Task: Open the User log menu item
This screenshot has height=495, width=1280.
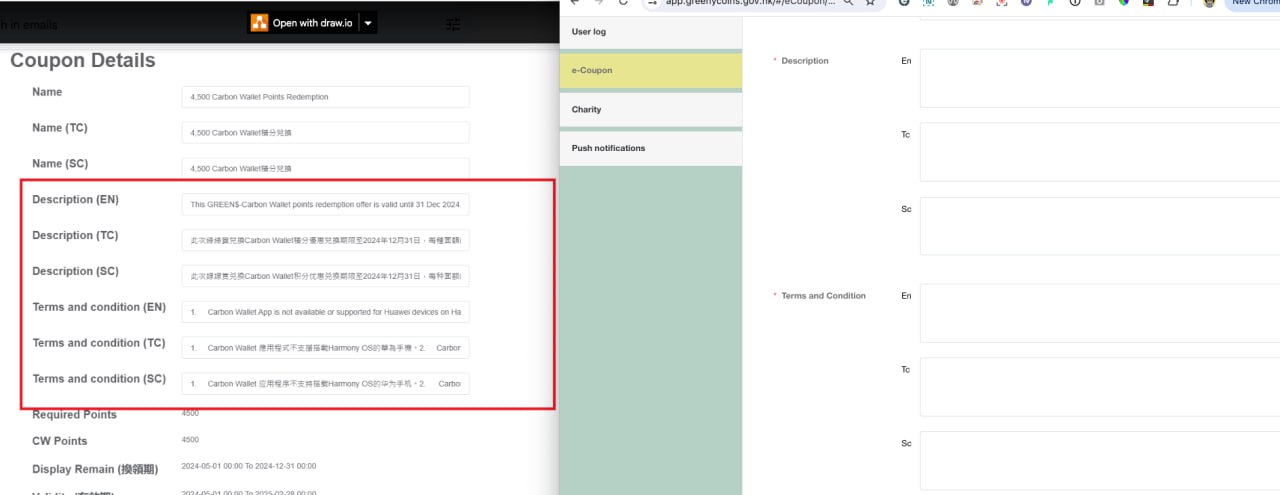Action: (650, 32)
